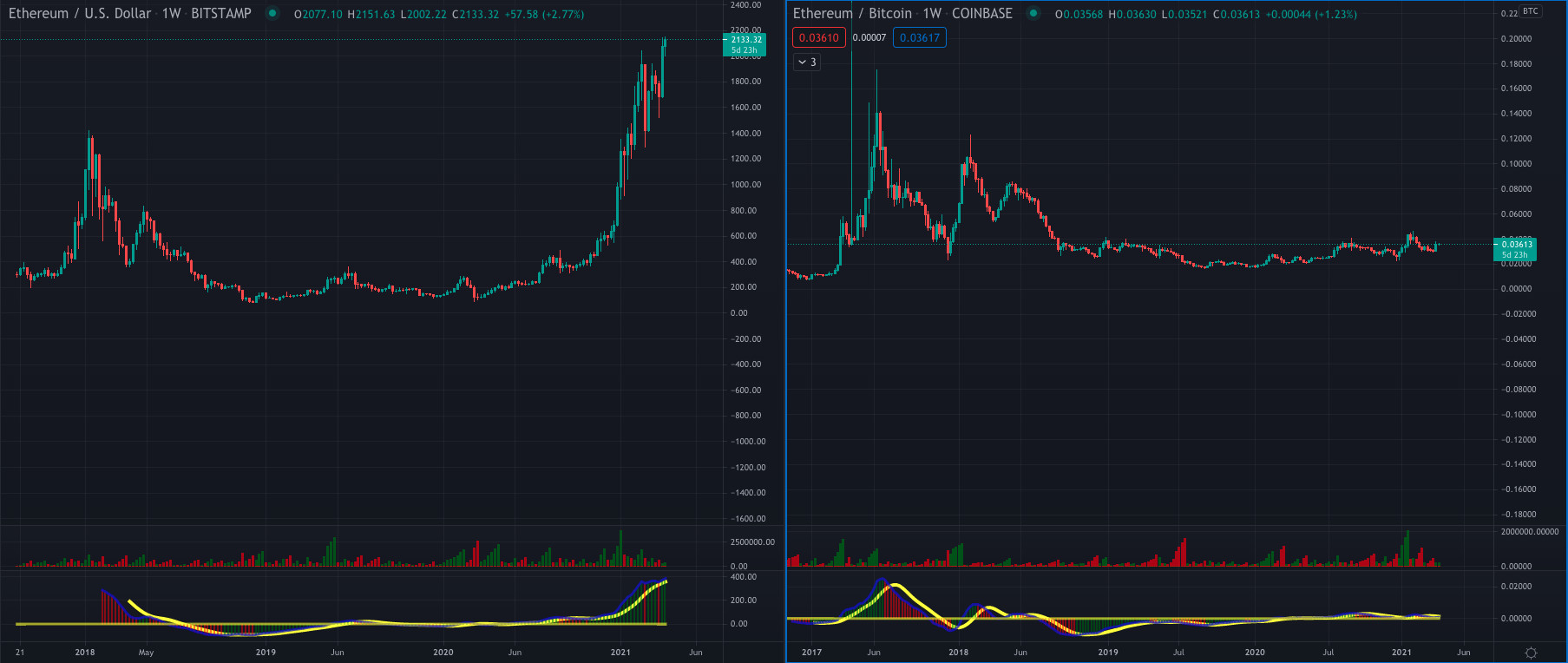
Task: Click the COINBASE exchange label
Action: [x=982, y=14]
